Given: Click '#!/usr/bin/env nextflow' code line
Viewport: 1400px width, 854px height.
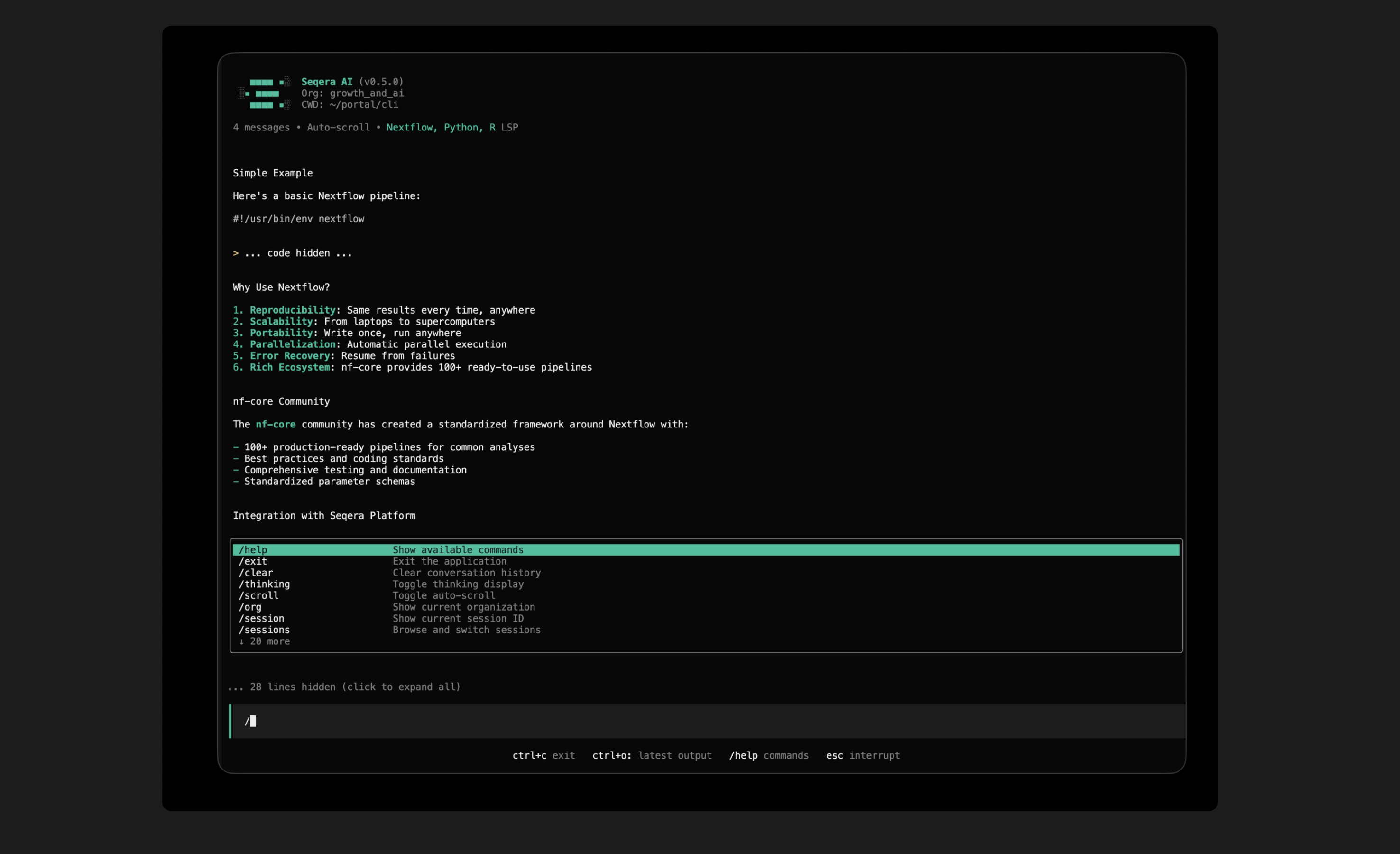Looking at the screenshot, I should pyautogui.click(x=298, y=219).
